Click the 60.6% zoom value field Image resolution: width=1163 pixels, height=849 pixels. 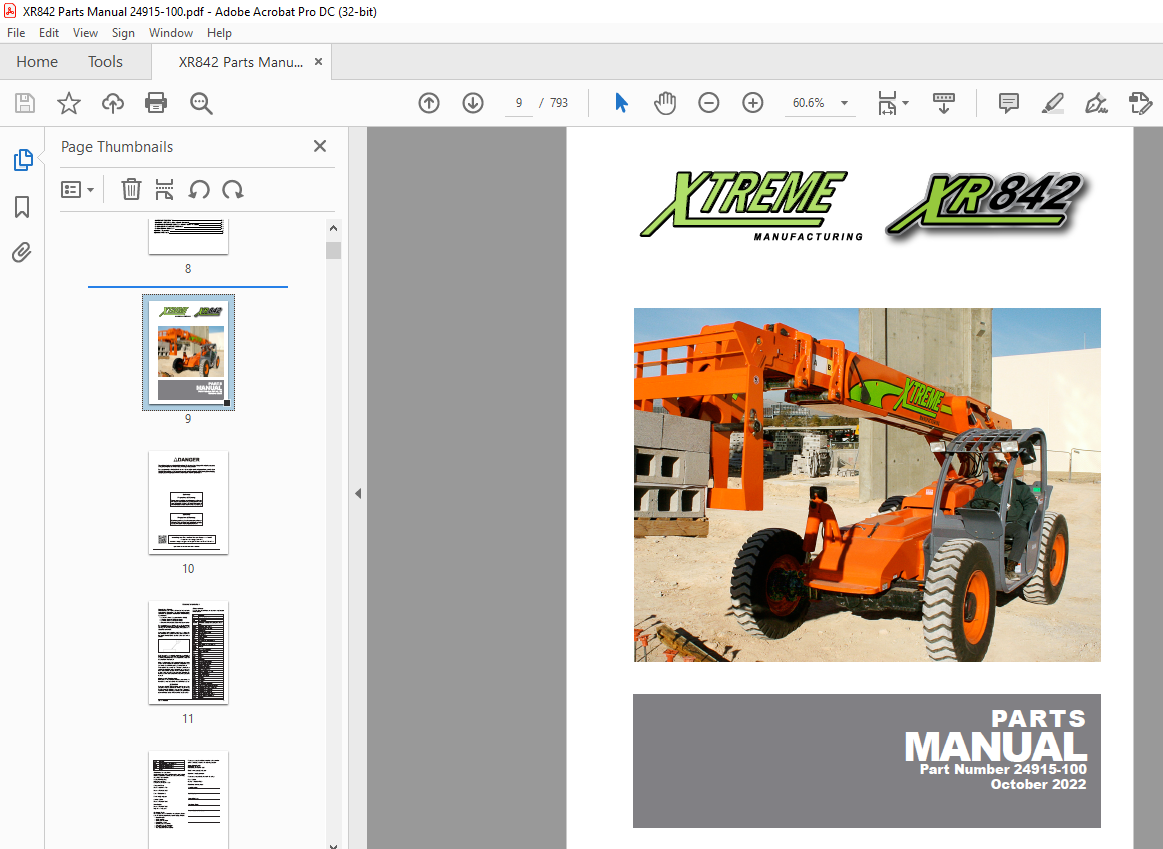(x=808, y=103)
